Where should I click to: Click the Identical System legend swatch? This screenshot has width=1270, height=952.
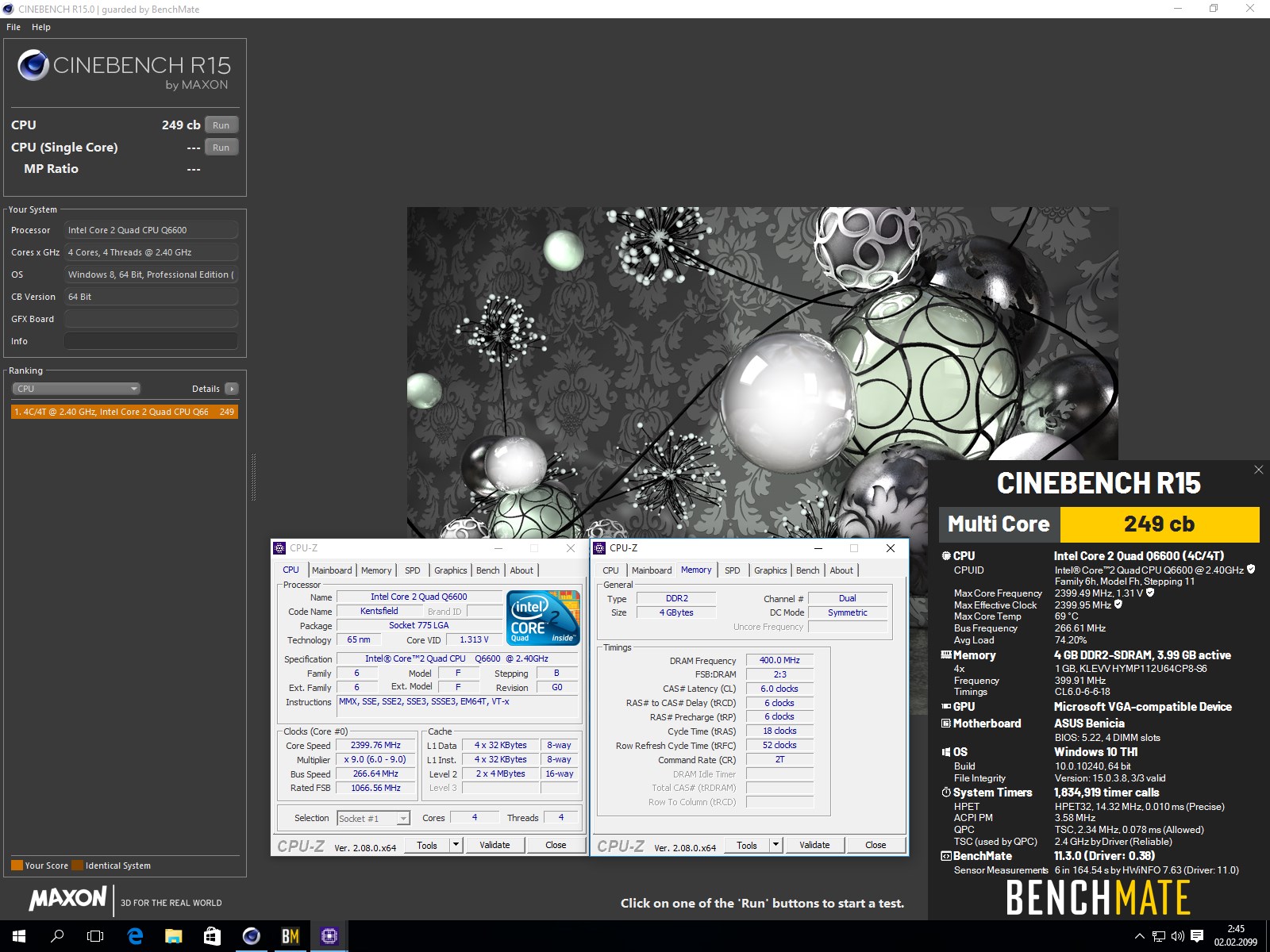[77, 866]
